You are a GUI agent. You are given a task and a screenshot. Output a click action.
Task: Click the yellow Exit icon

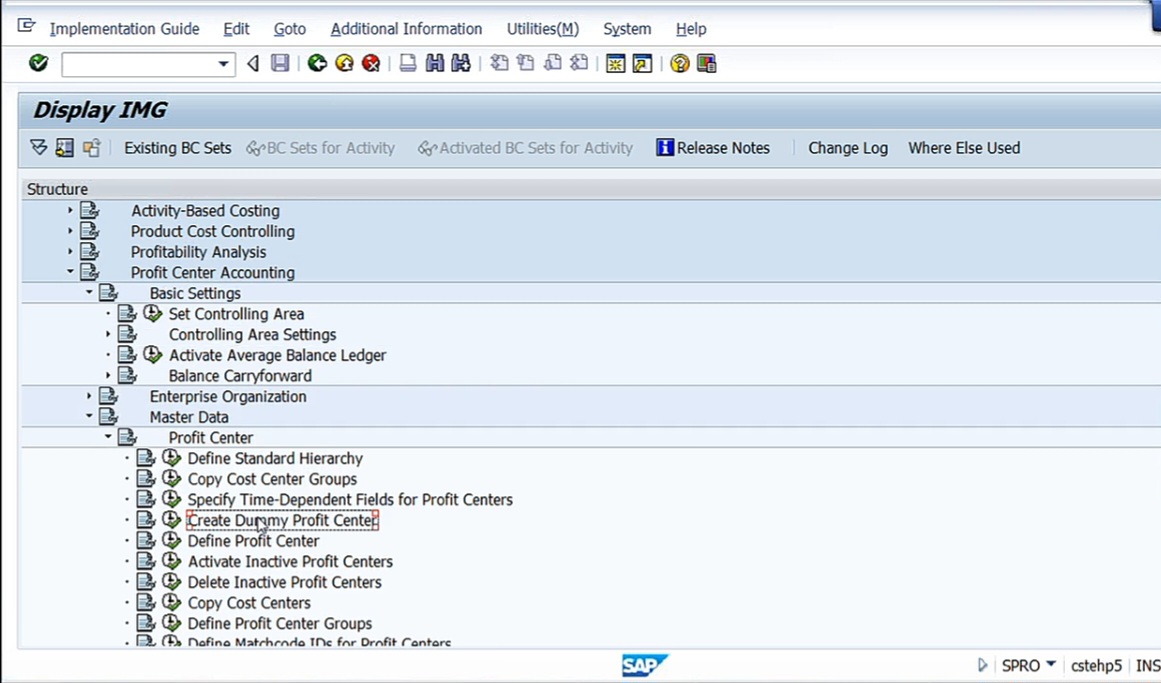point(344,64)
